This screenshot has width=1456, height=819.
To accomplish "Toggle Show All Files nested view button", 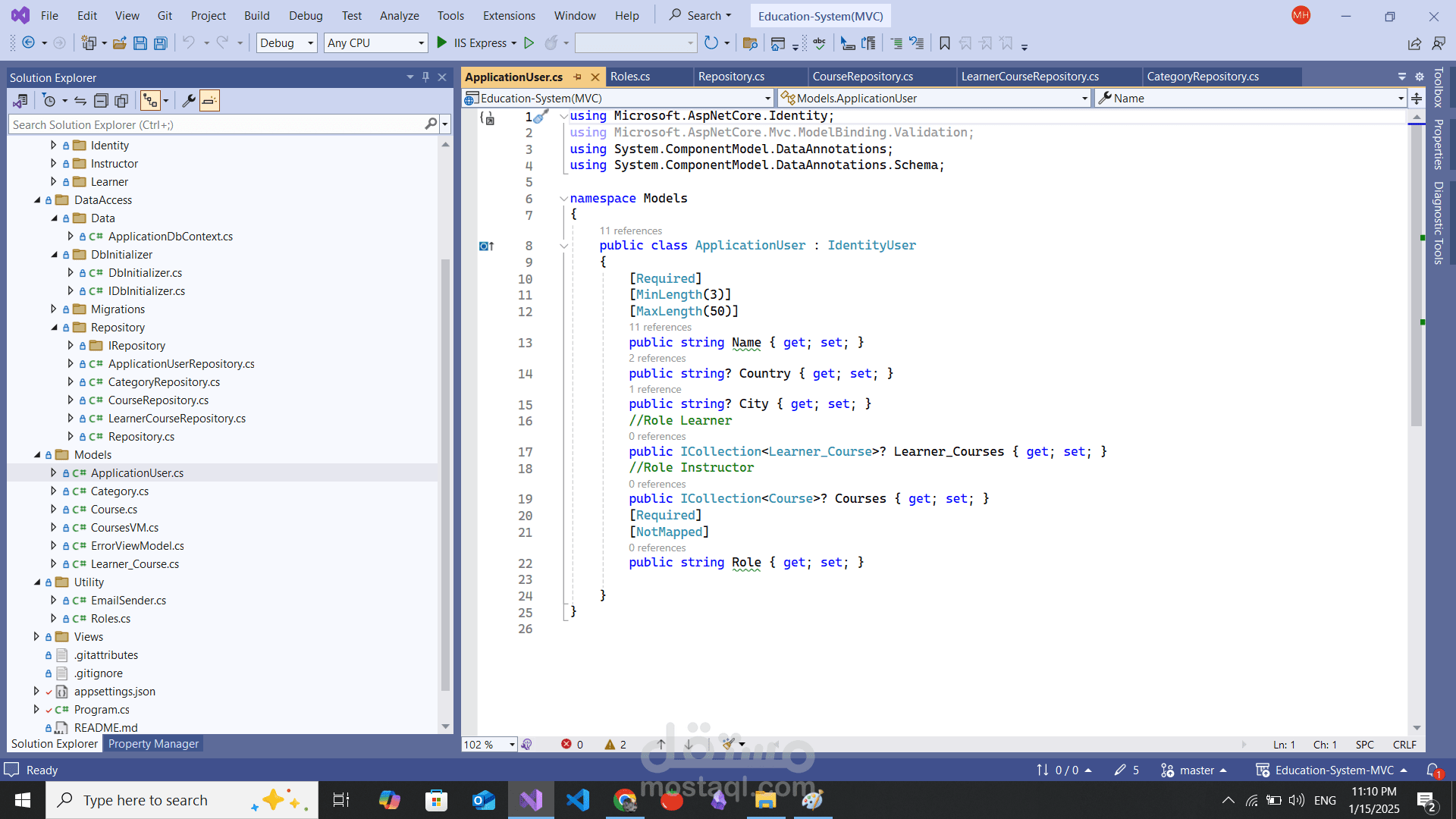I will click(150, 100).
